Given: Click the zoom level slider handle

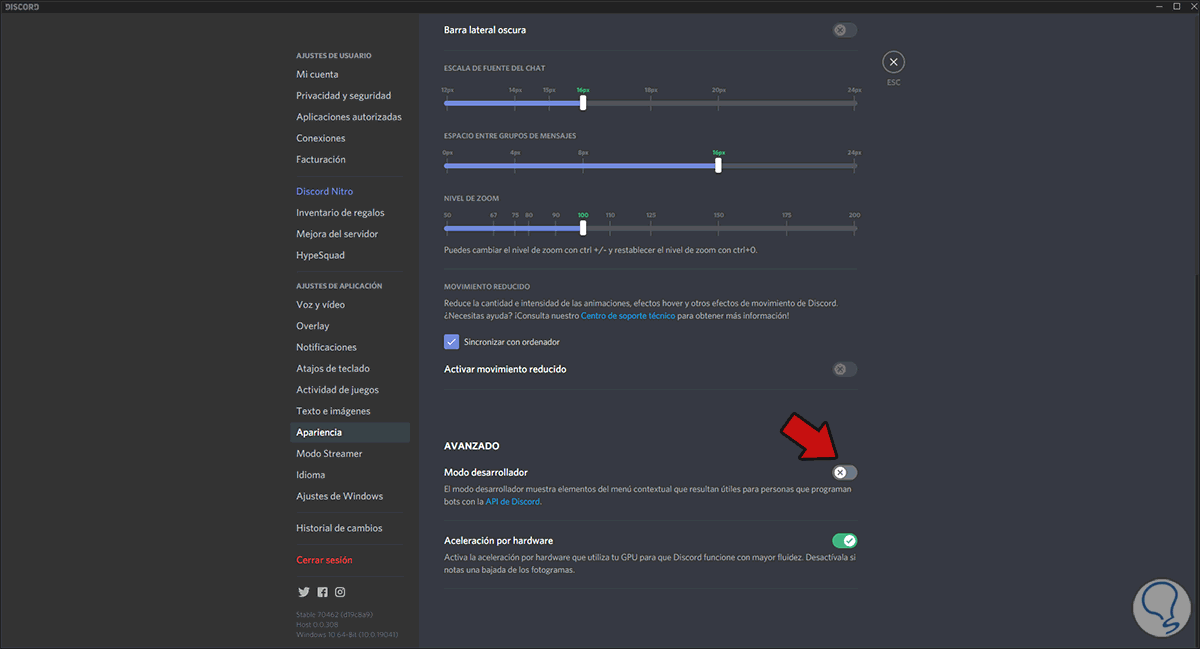Looking at the screenshot, I should click(583, 228).
